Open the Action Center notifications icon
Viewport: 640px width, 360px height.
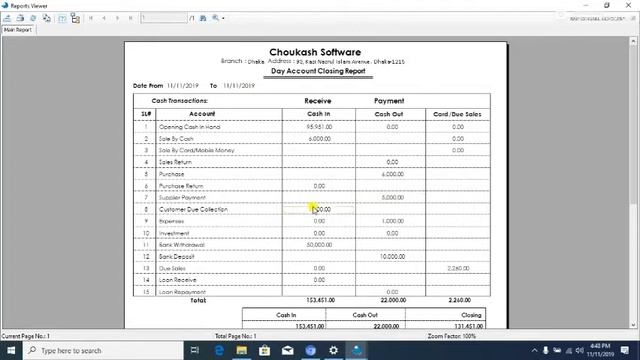pos(625,350)
